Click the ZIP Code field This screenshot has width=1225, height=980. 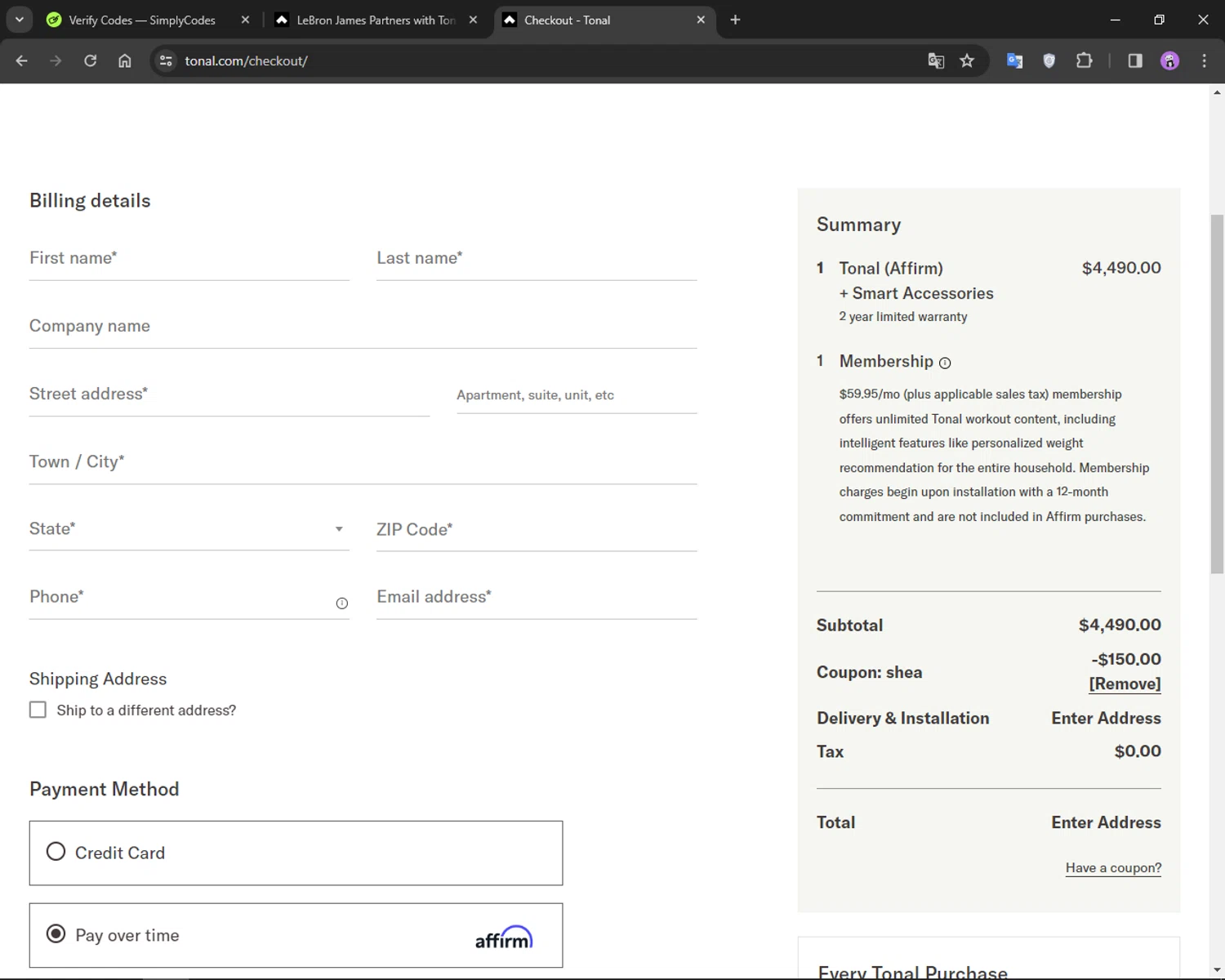[537, 530]
